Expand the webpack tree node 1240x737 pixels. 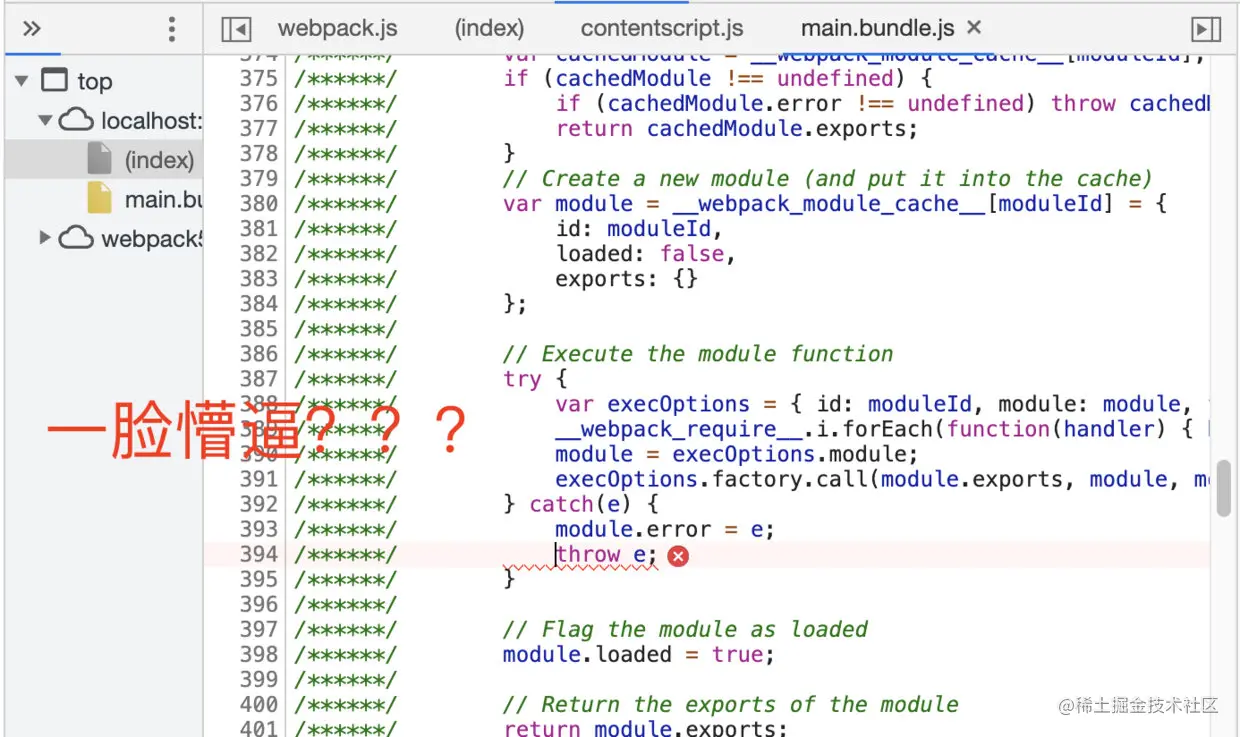coord(45,238)
